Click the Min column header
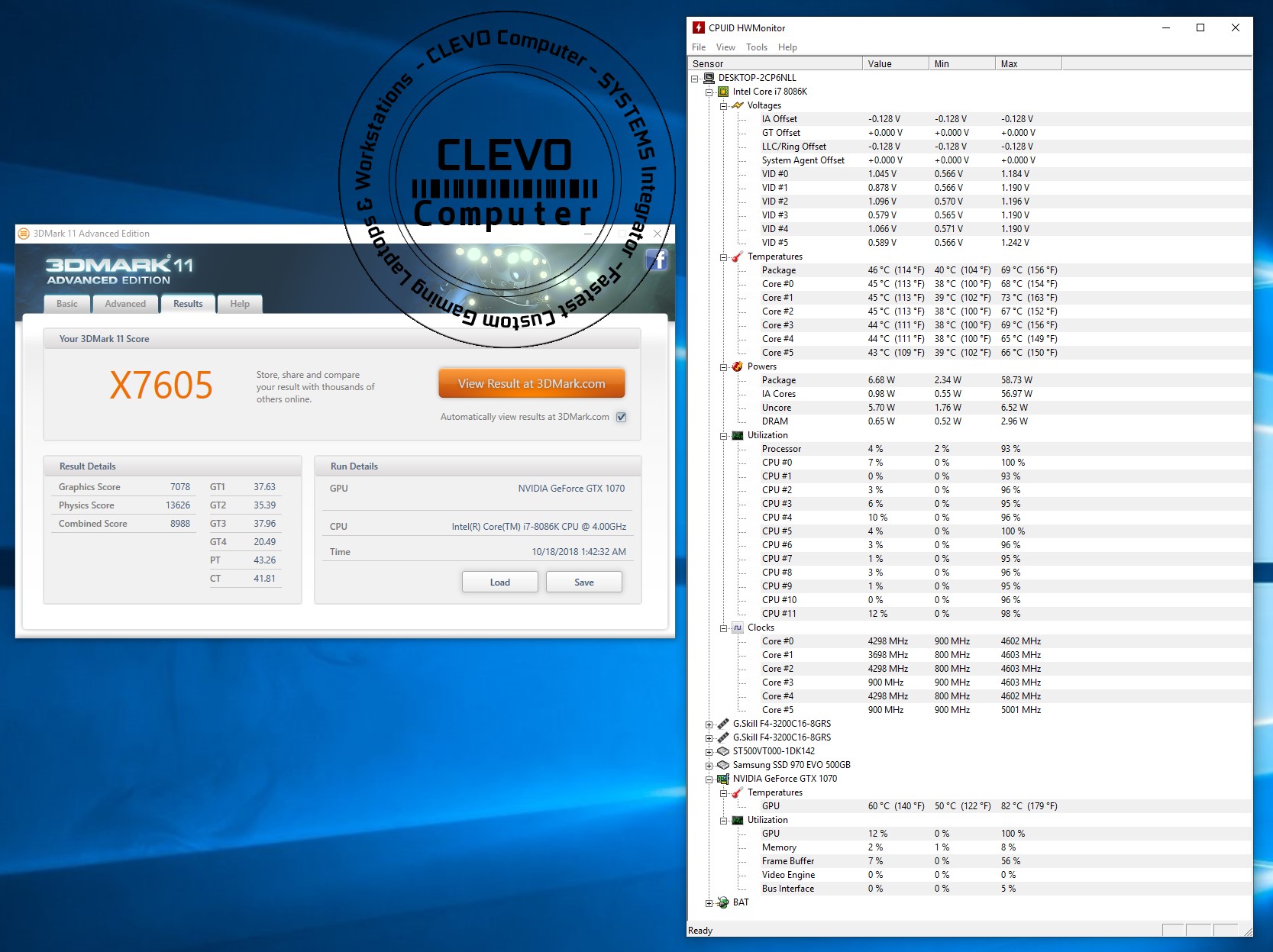Screen dimensions: 1273x952 coord(962,63)
